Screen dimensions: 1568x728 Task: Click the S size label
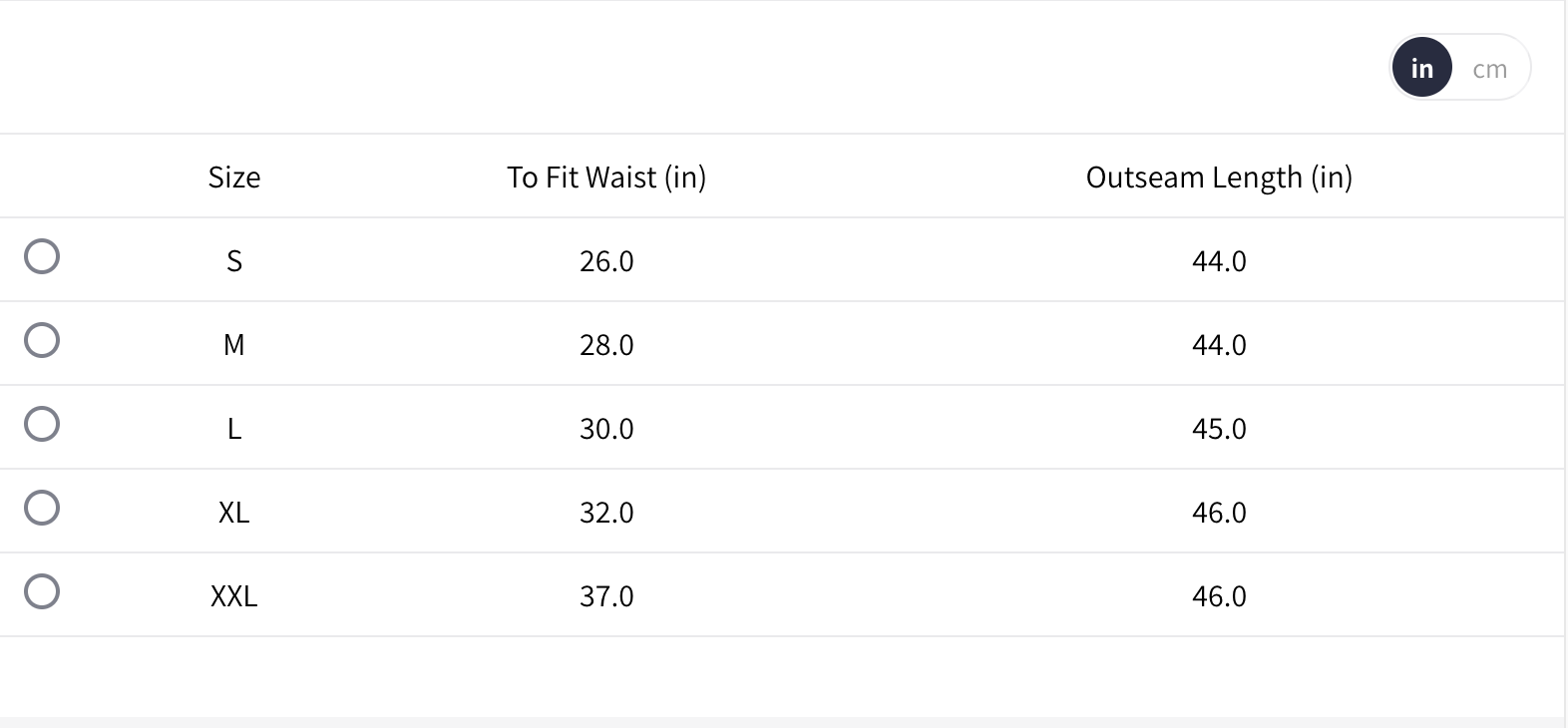(x=234, y=261)
